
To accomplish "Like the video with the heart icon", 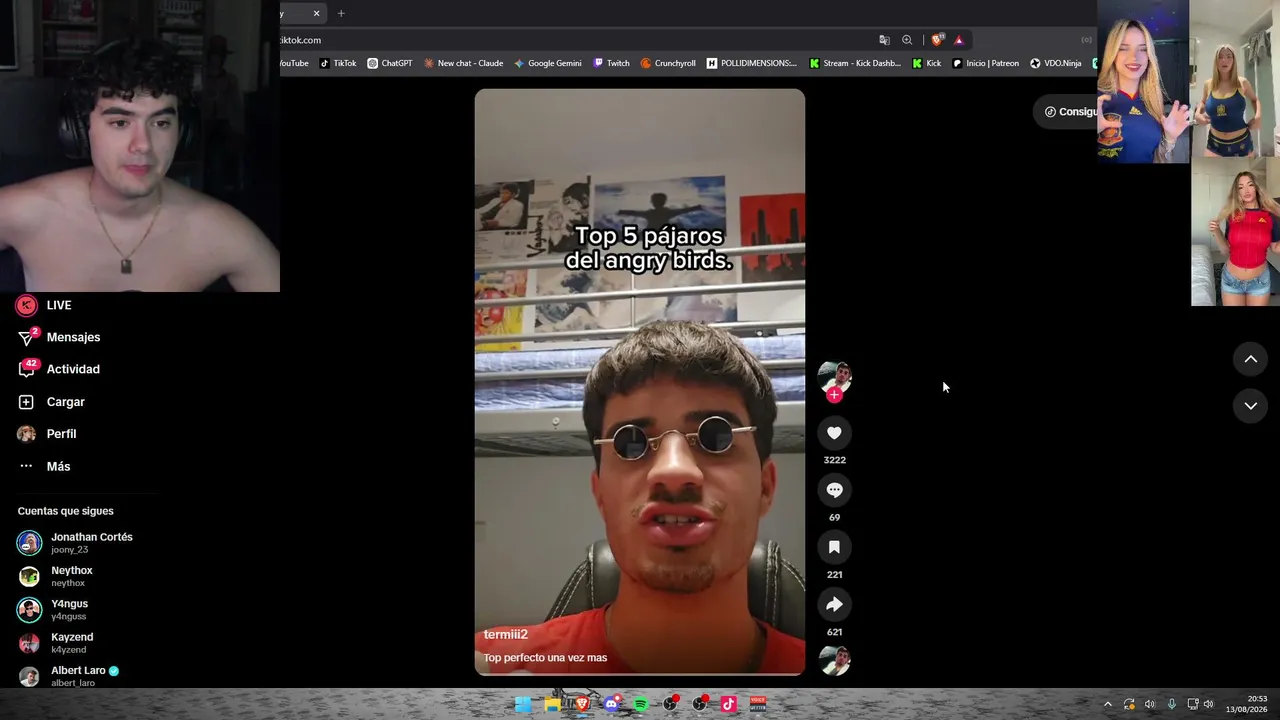I will (834, 432).
